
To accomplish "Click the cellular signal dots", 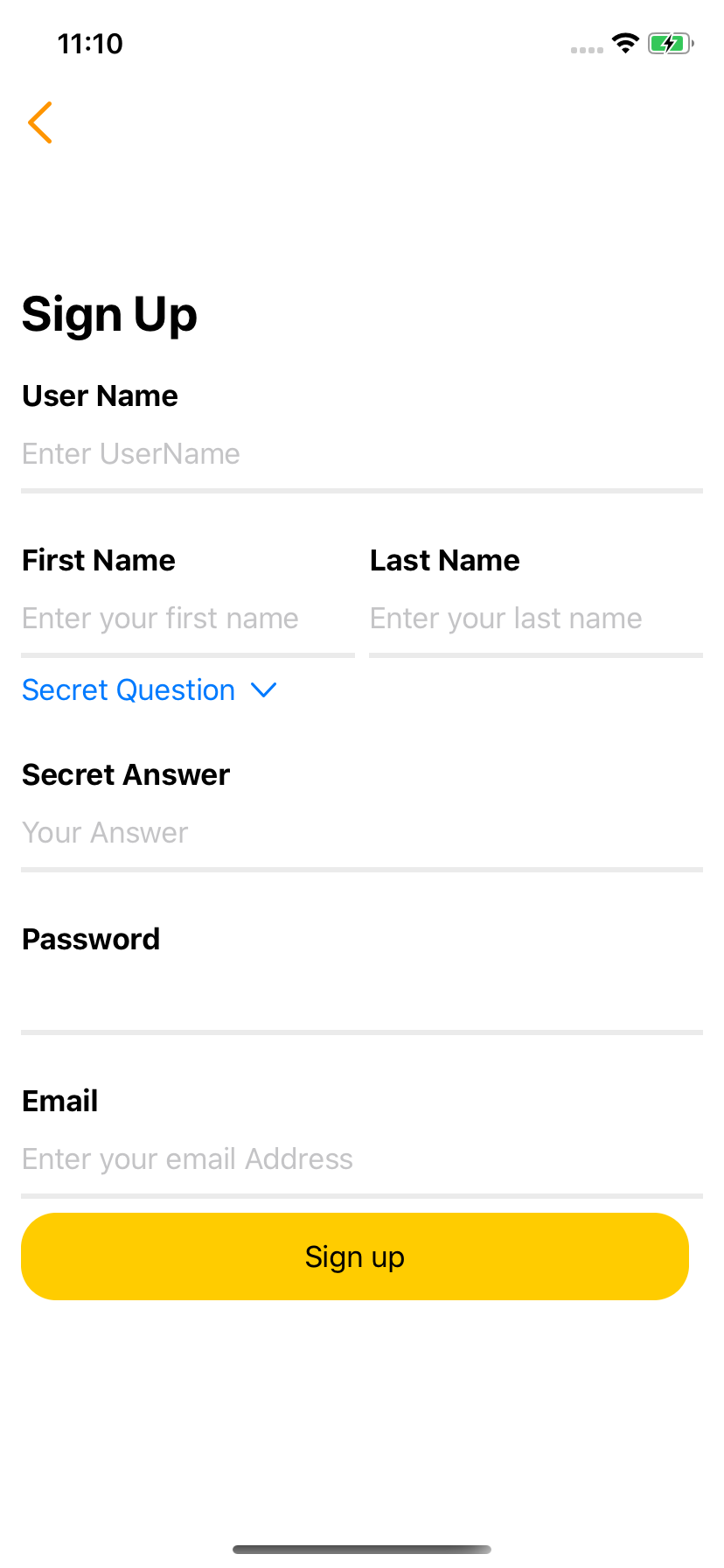I will coord(587,50).
